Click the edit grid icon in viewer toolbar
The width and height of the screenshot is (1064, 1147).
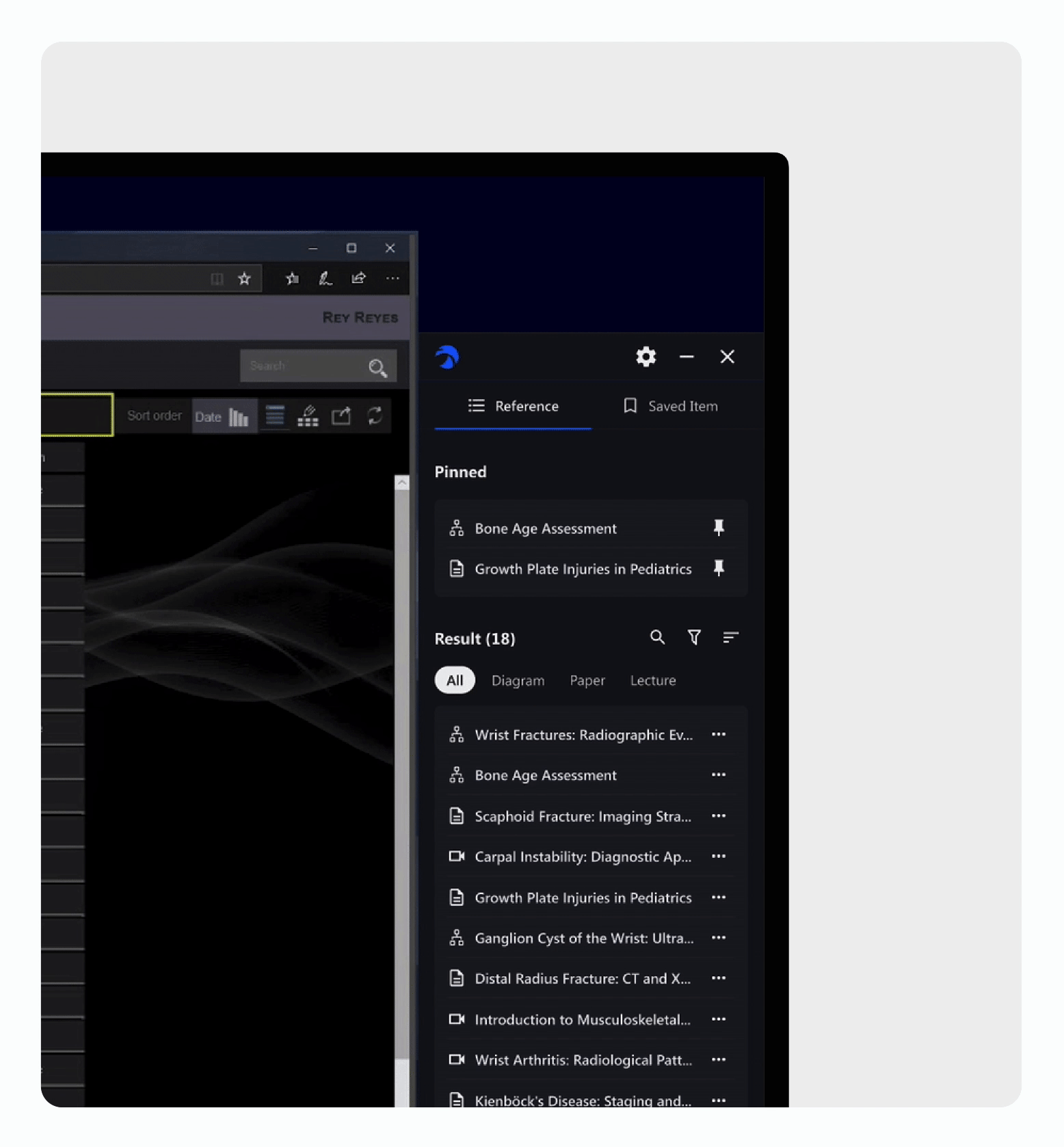click(x=308, y=416)
